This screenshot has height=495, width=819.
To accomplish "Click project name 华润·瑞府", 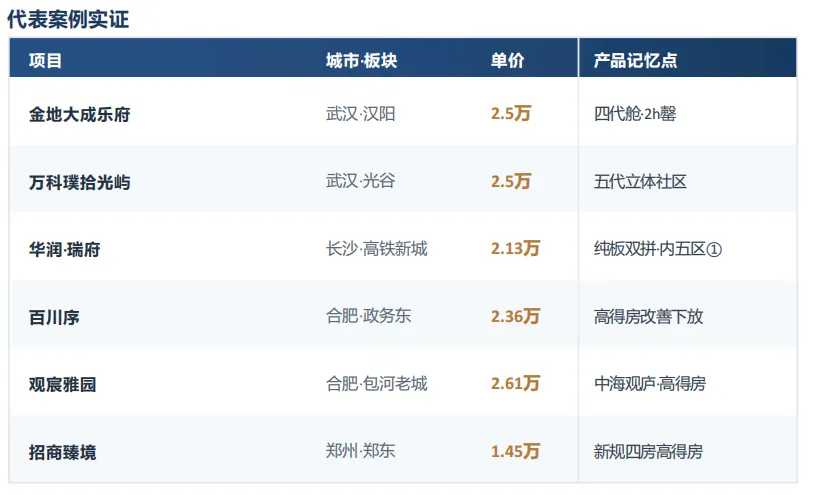I will [64, 250].
